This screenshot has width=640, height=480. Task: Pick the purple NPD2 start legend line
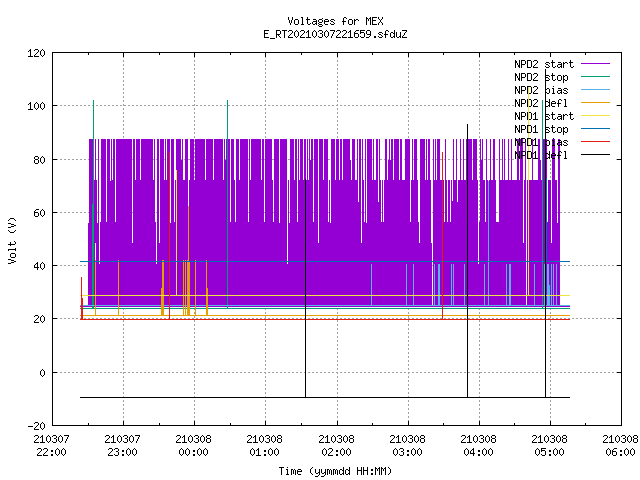click(596, 64)
